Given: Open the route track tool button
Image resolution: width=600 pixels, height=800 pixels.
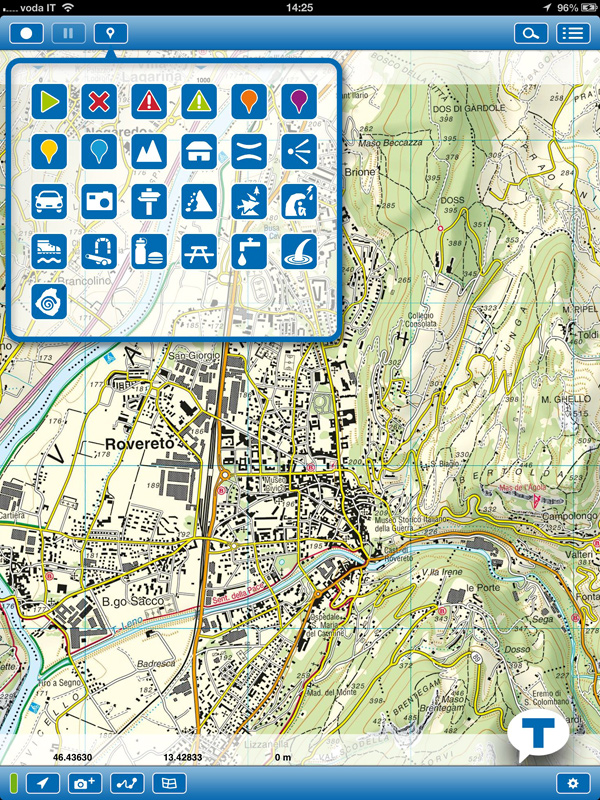Looking at the screenshot, I should coord(127,783).
